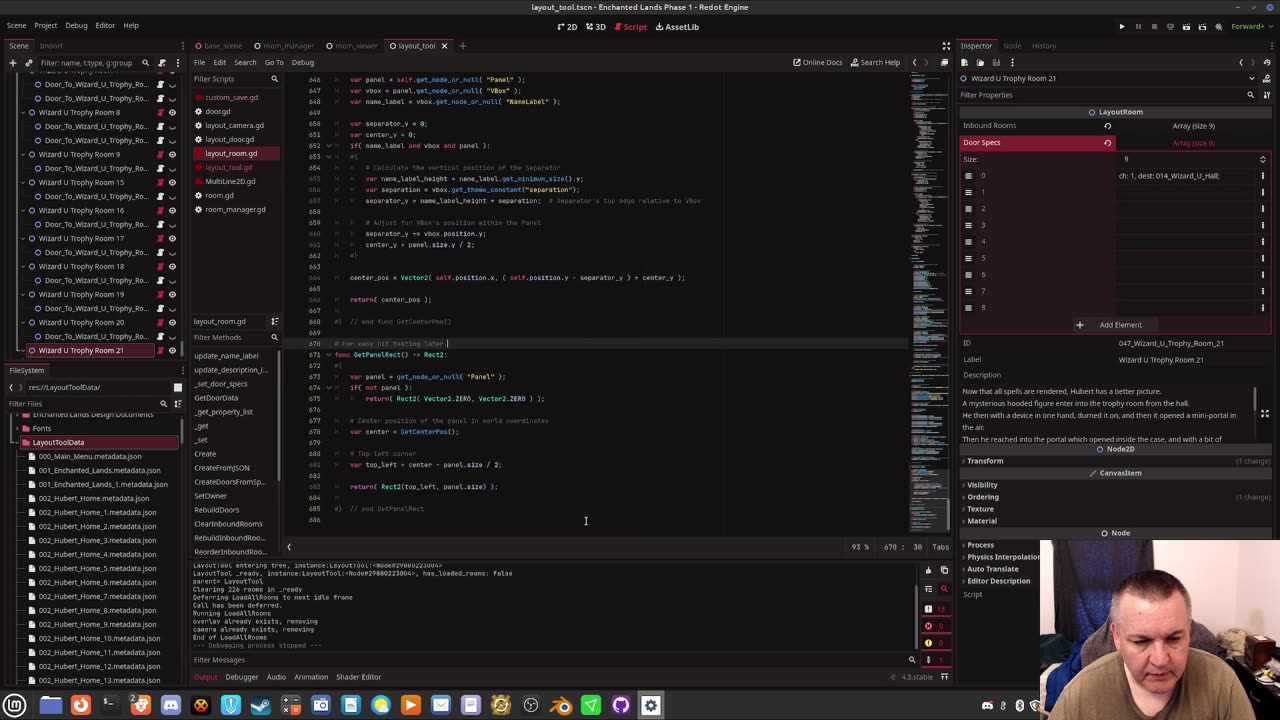Switch to the Import dock tab
The height and width of the screenshot is (720, 1280).
click(x=51, y=46)
